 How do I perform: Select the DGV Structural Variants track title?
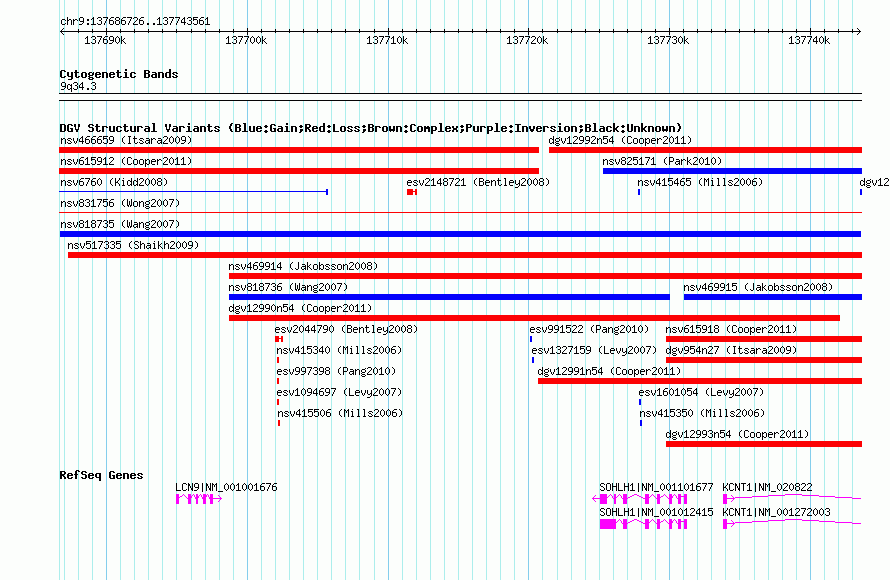click(371, 128)
